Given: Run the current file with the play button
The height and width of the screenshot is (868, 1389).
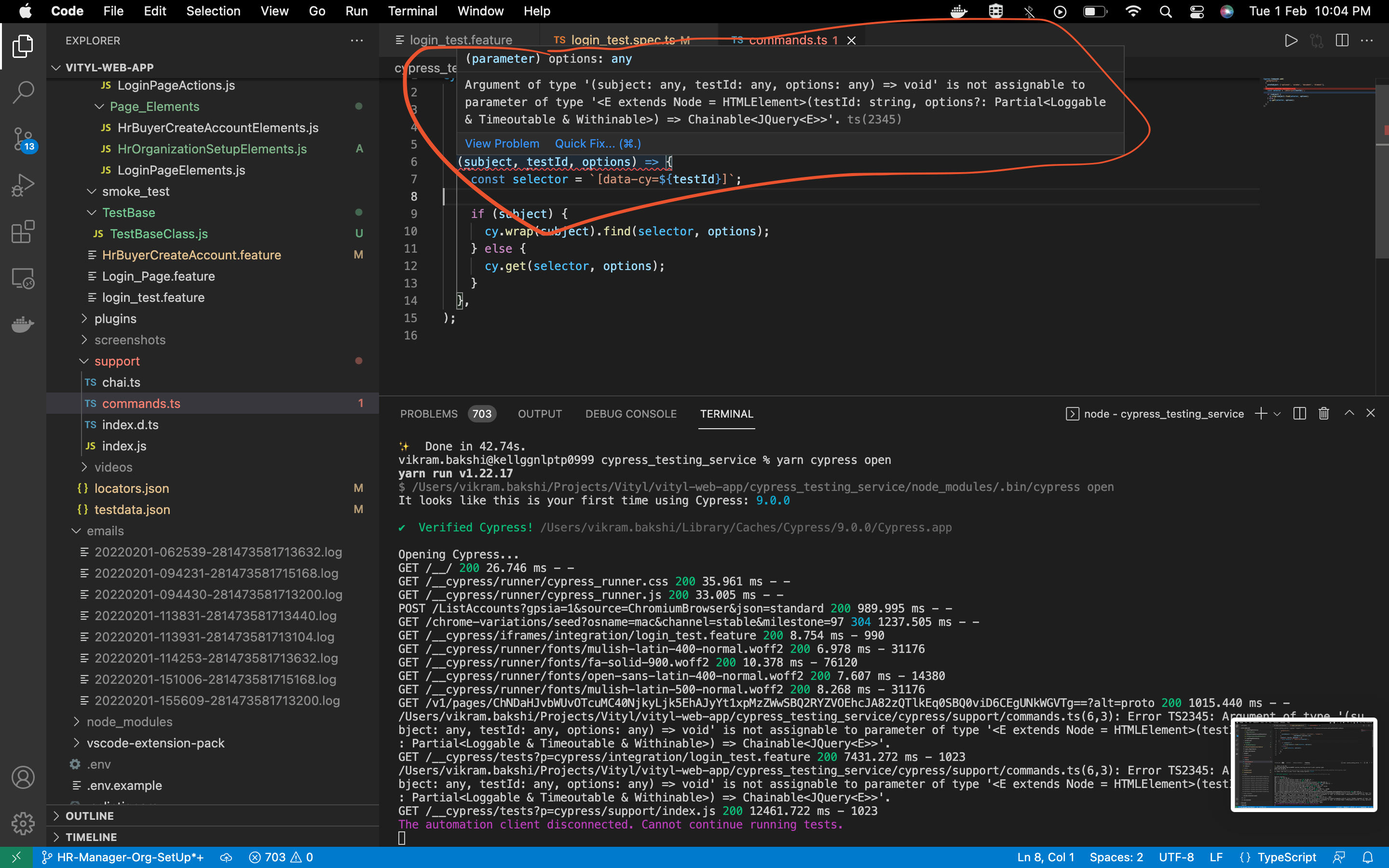Looking at the screenshot, I should (x=1291, y=40).
